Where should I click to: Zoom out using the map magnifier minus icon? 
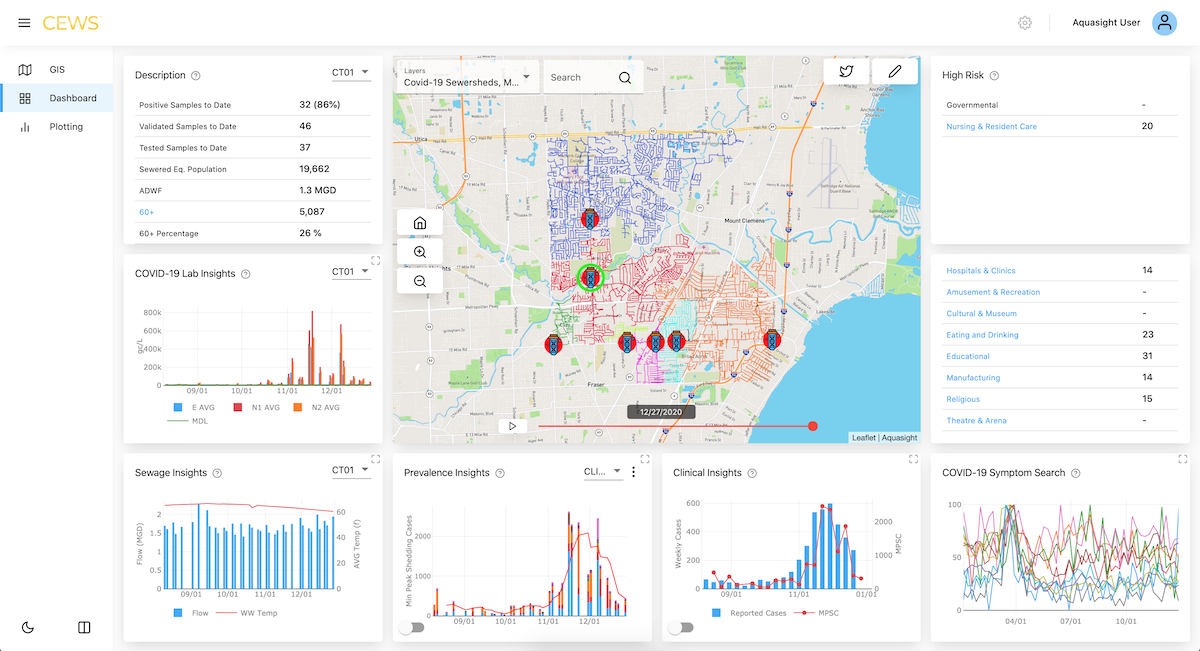[x=419, y=281]
